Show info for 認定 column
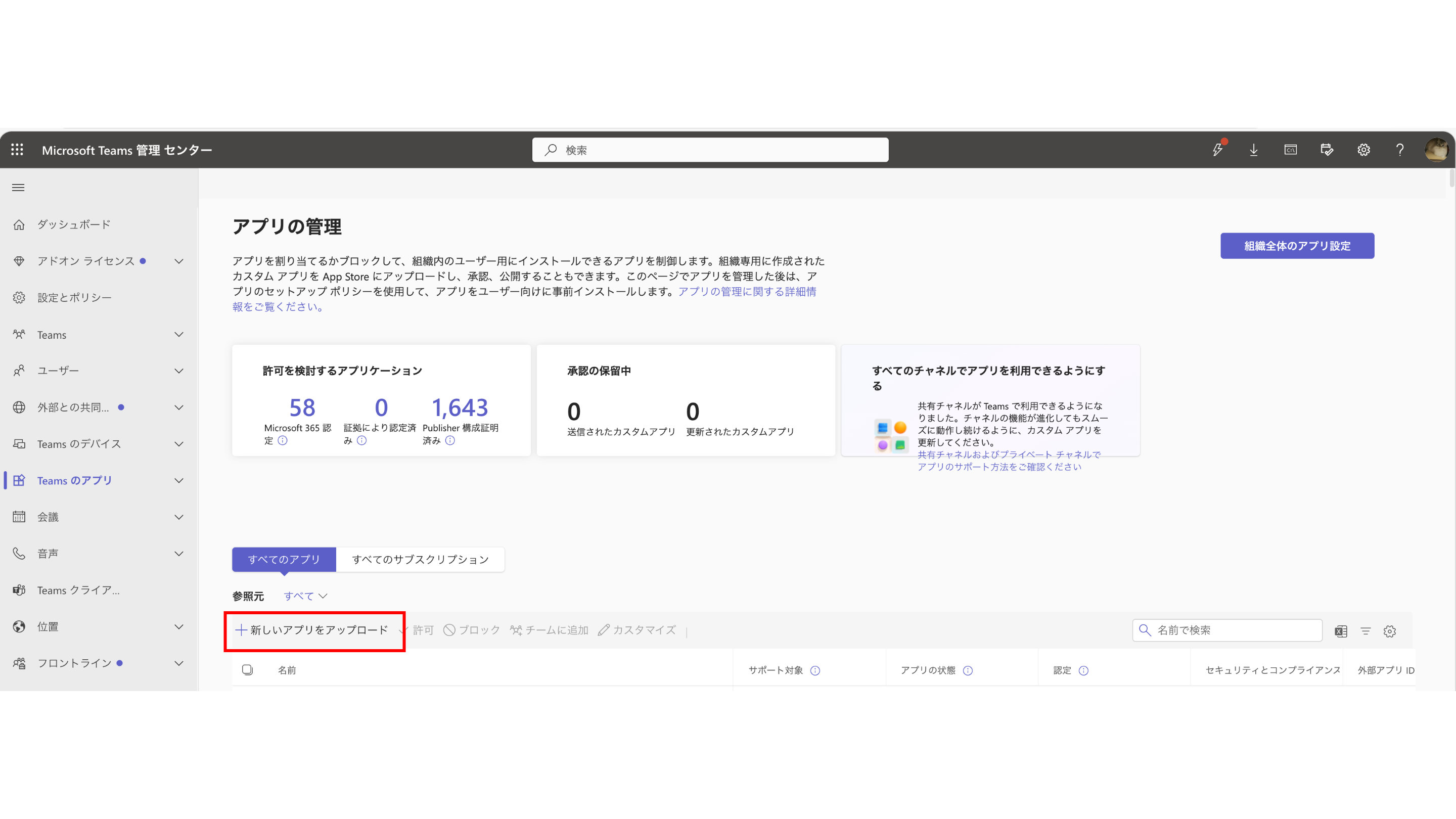This screenshot has height=819, width=1456. [1083, 670]
